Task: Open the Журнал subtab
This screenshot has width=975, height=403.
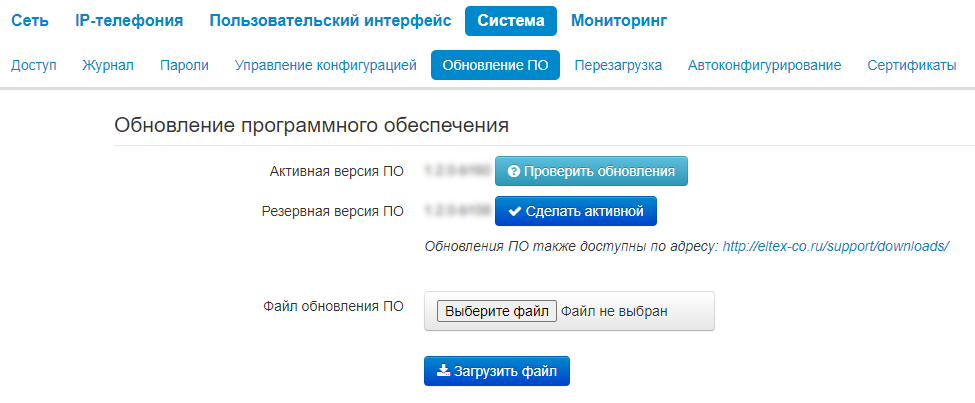Action: point(108,65)
